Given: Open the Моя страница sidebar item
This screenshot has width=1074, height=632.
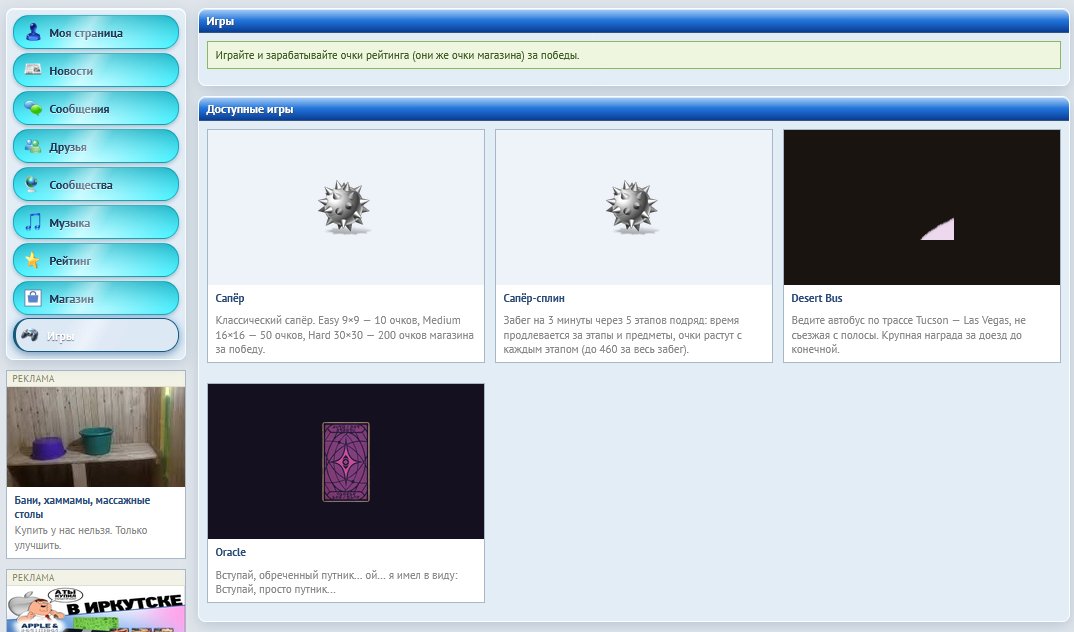Looking at the screenshot, I should tap(96, 32).
